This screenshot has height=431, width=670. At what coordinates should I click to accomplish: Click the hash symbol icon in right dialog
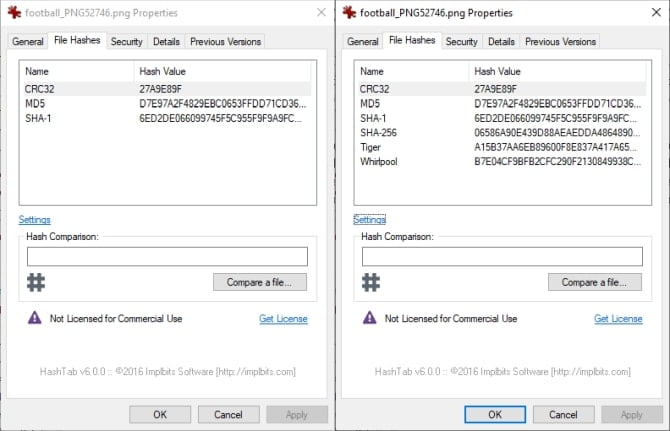pyautogui.click(x=370, y=282)
